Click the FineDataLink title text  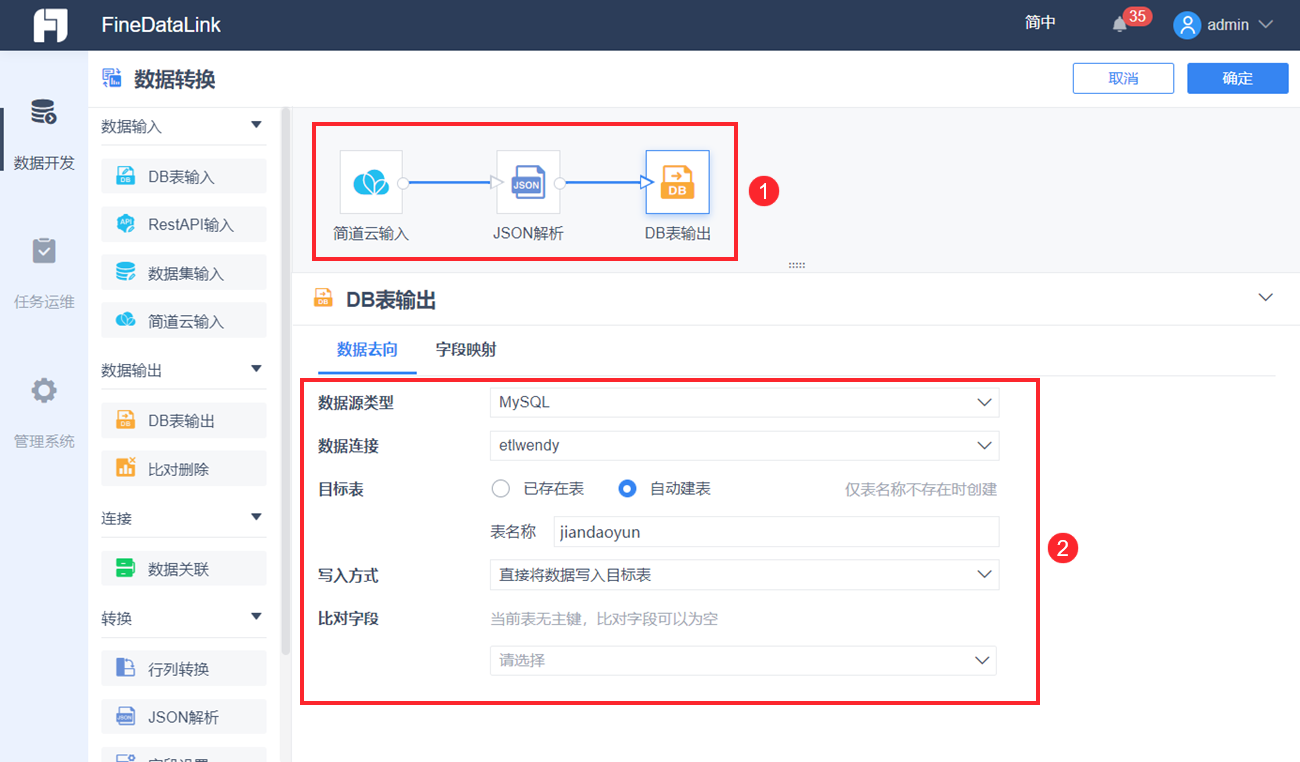tap(161, 25)
